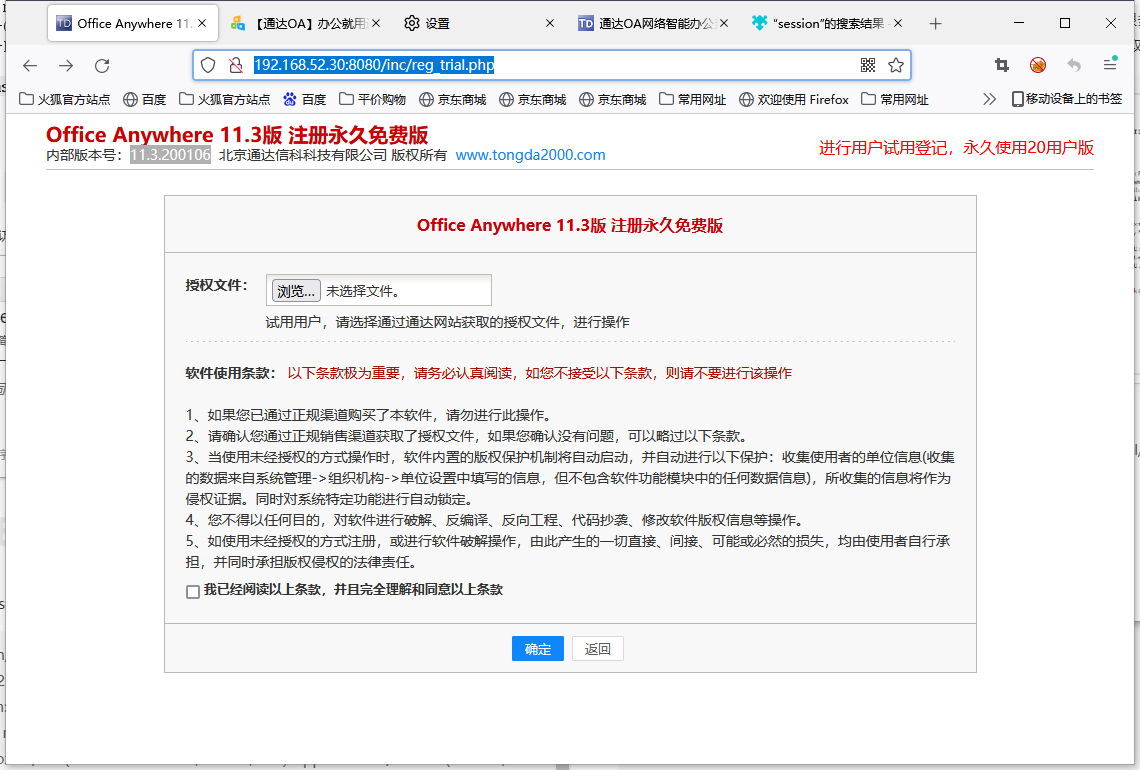Screen dimensions: 1140x770
Task: Select the Office Anywhere 11 tab
Action: [132, 23]
